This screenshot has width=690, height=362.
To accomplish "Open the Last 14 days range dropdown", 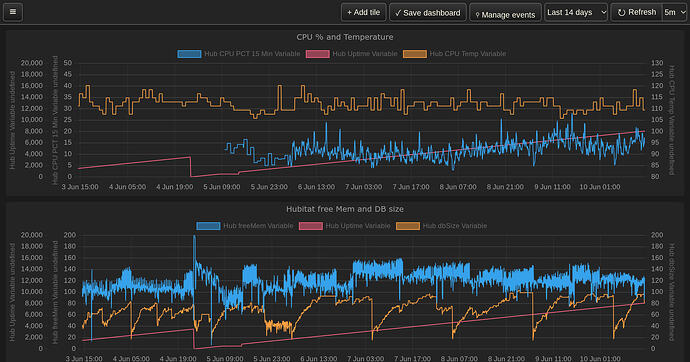I will (x=576, y=12).
